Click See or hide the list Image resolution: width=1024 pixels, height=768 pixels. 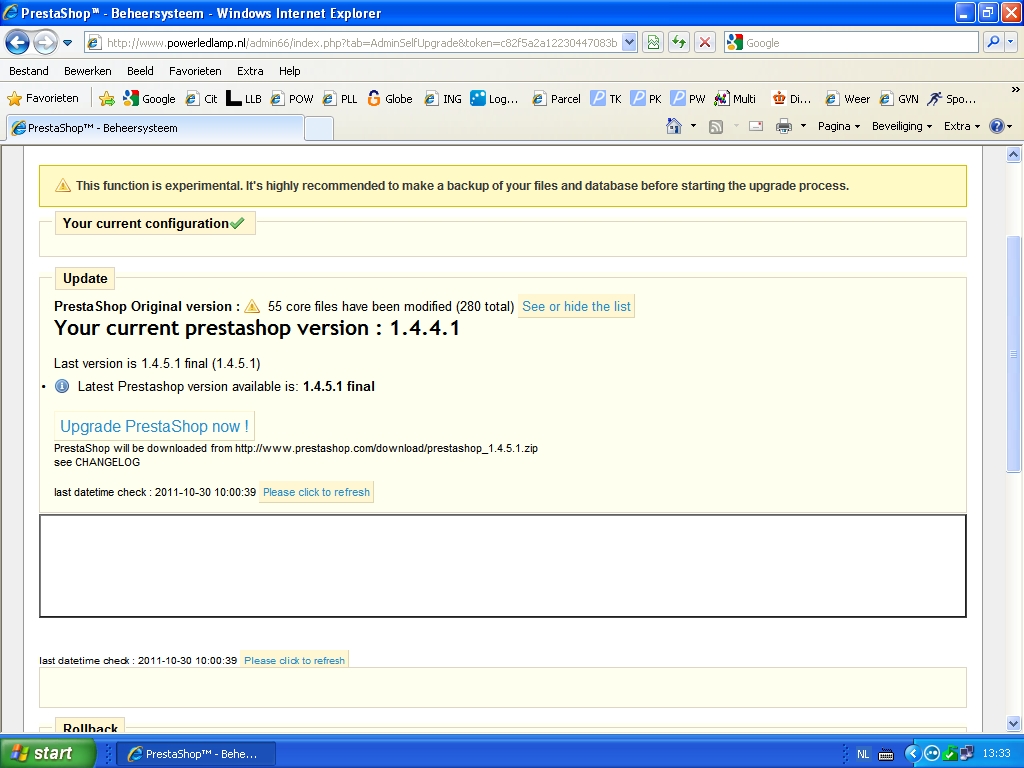pyautogui.click(x=576, y=306)
